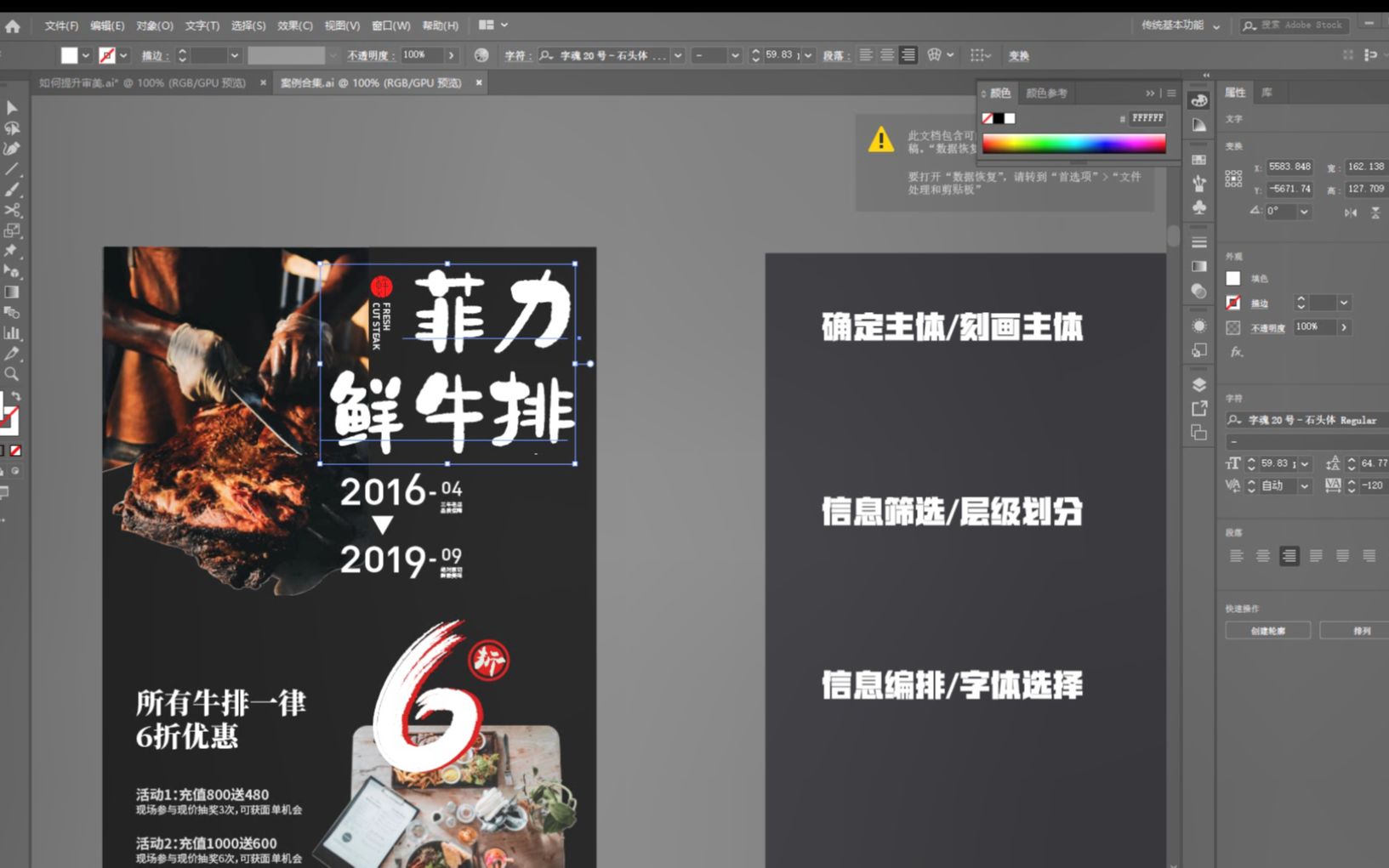Click the warning triangle in the notification

click(x=881, y=141)
